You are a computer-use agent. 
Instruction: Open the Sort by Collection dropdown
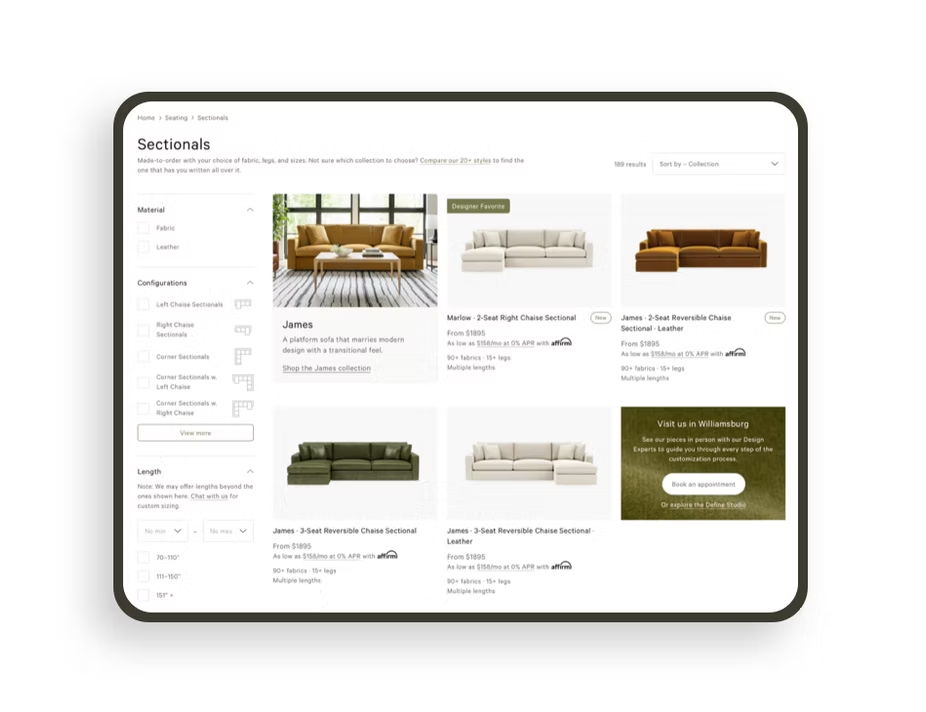[719, 164]
